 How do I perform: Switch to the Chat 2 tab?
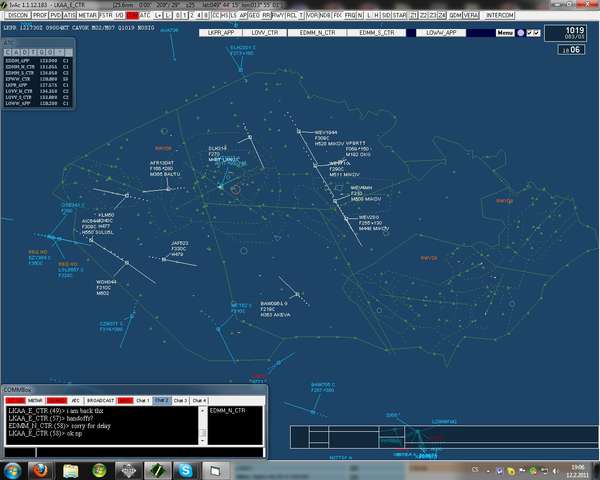click(x=162, y=400)
